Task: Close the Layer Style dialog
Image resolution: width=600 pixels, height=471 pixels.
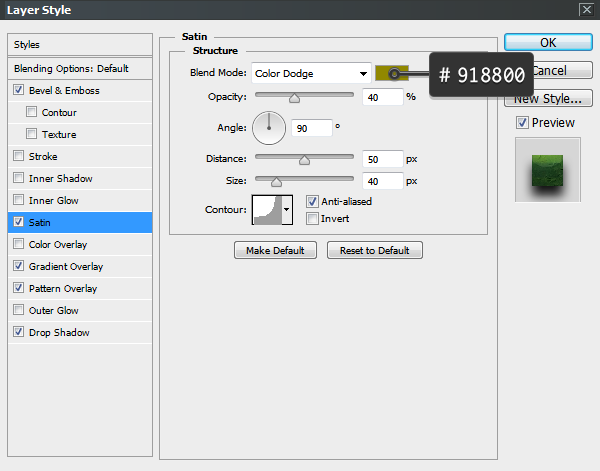Action: 585,10
